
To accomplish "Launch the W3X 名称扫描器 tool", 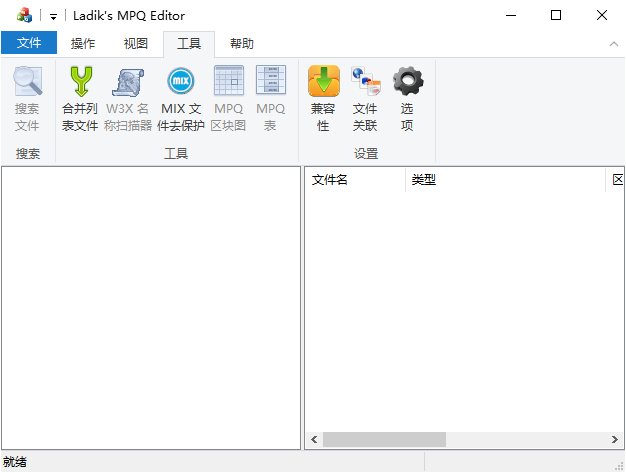I will [x=128, y=99].
